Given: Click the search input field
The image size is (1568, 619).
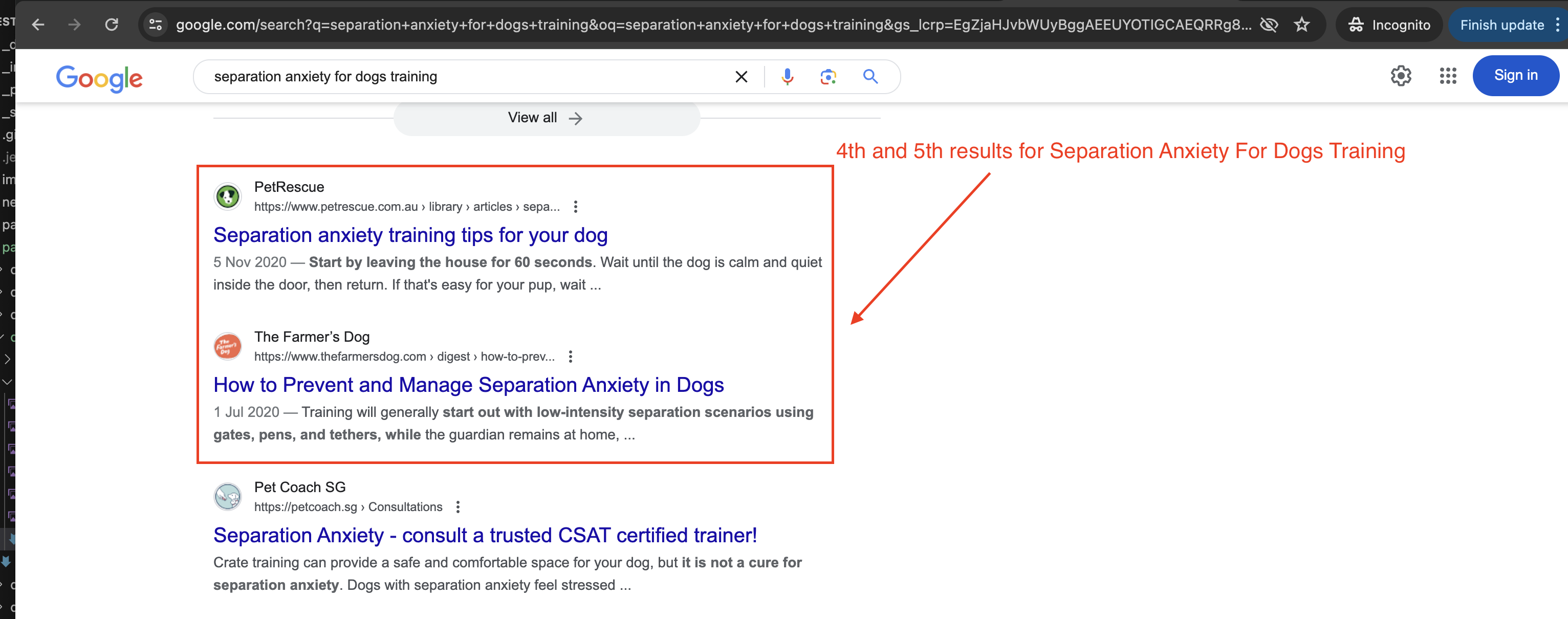Looking at the screenshot, I should pyautogui.click(x=463, y=76).
